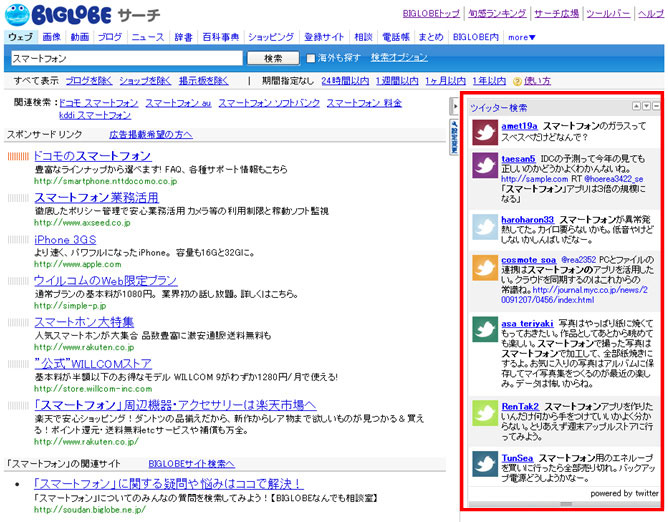The height and width of the screenshot is (522, 668).
Task: Open the BIGLOBE内 tab
Action: tap(476, 37)
